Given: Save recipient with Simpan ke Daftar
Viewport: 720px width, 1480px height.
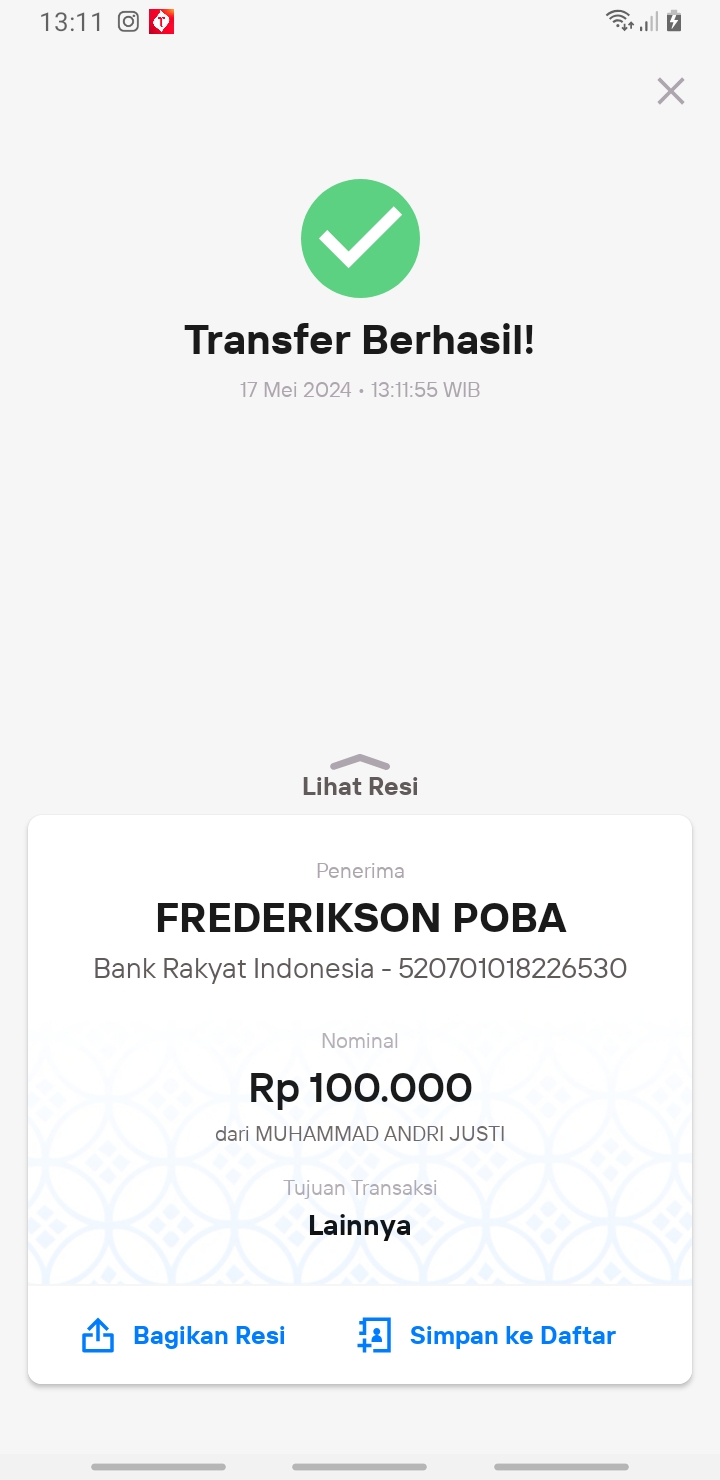Looking at the screenshot, I should click(513, 1336).
